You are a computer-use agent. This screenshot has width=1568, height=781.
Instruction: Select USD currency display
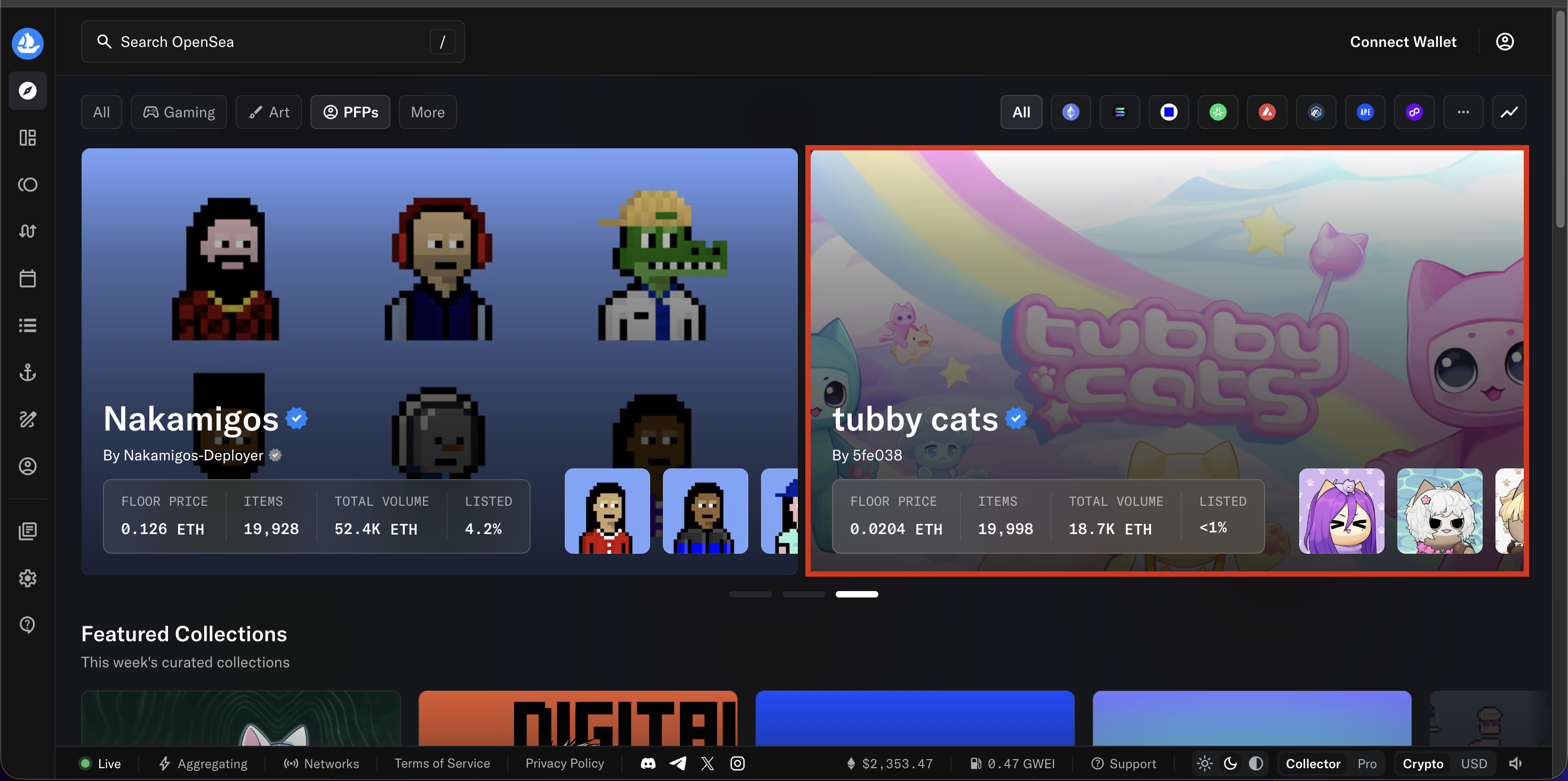pyautogui.click(x=1474, y=763)
